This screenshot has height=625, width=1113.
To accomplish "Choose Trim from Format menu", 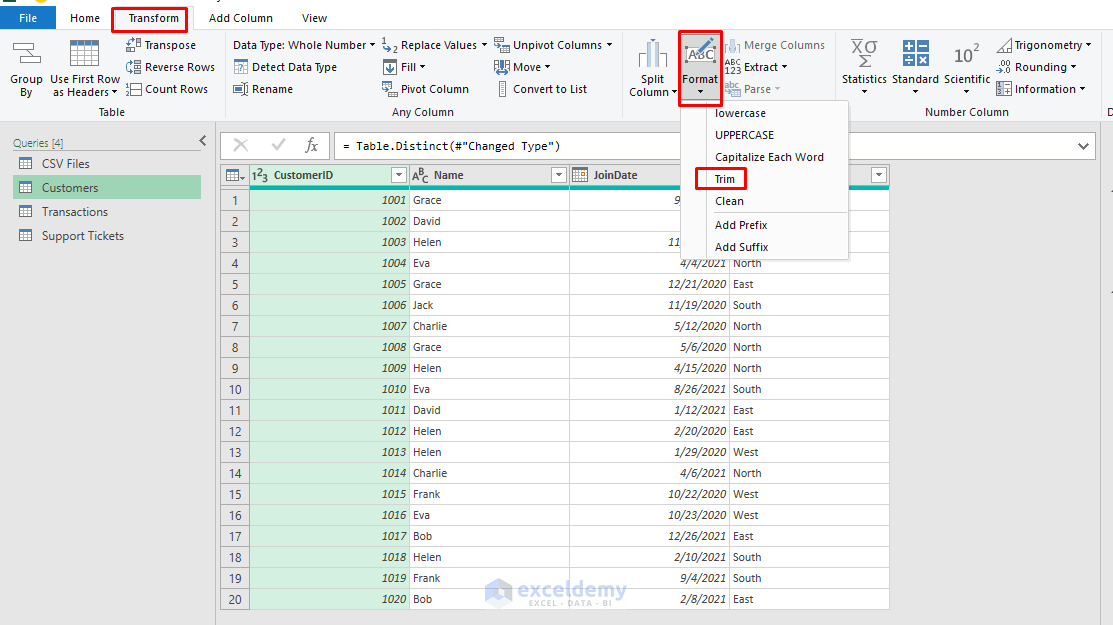I will tap(725, 179).
